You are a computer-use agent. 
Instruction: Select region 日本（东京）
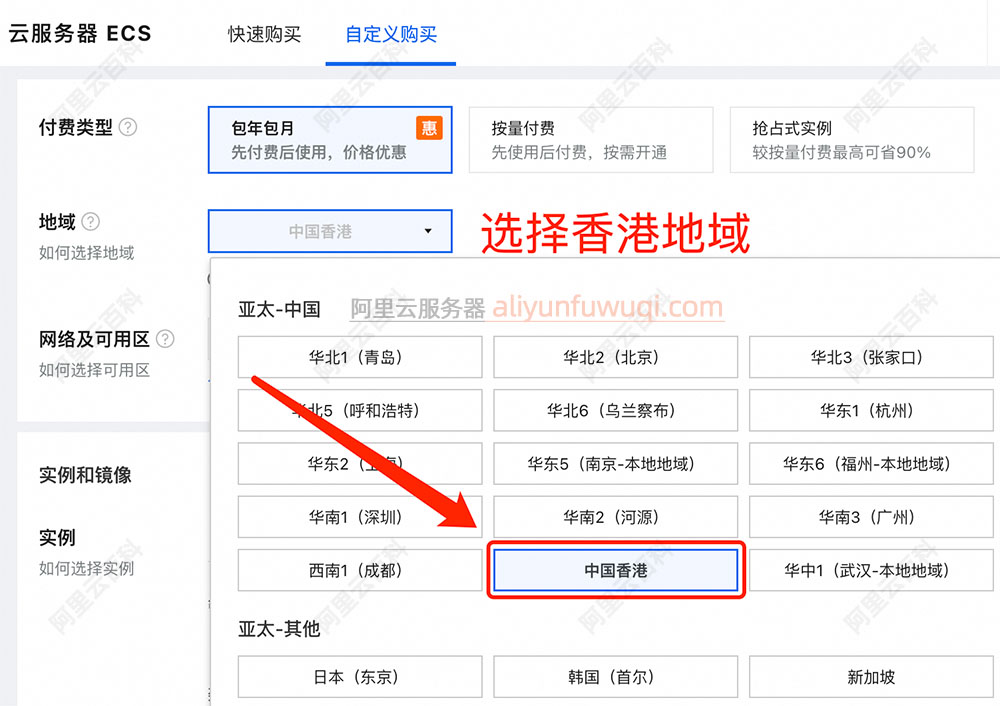360,677
